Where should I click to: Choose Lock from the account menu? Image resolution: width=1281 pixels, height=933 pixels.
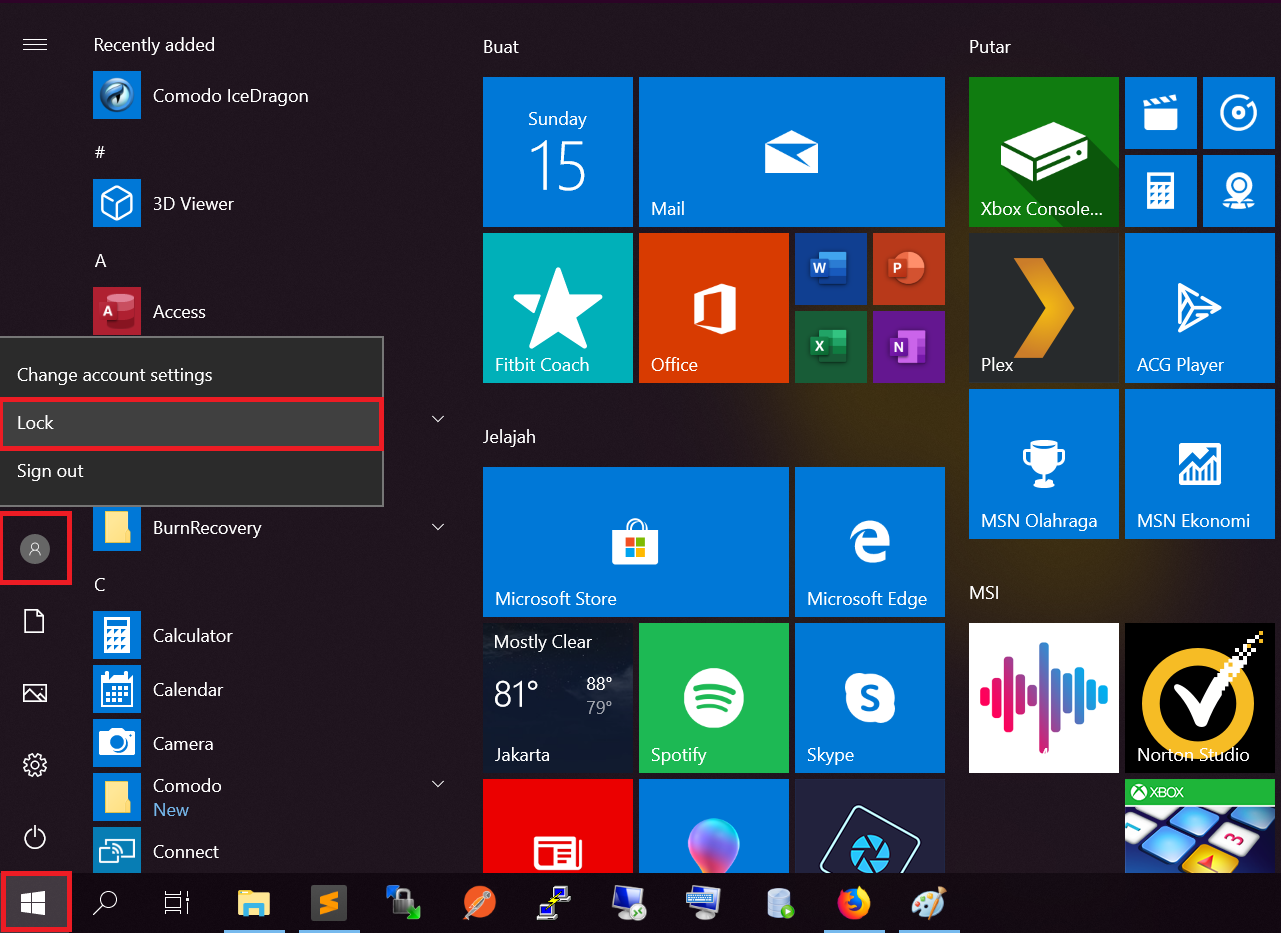pyautogui.click(x=192, y=423)
